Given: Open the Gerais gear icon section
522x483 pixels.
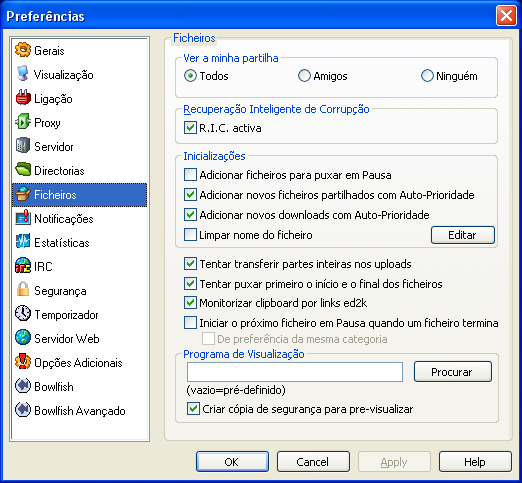Looking at the screenshot, I should point(23,50).
